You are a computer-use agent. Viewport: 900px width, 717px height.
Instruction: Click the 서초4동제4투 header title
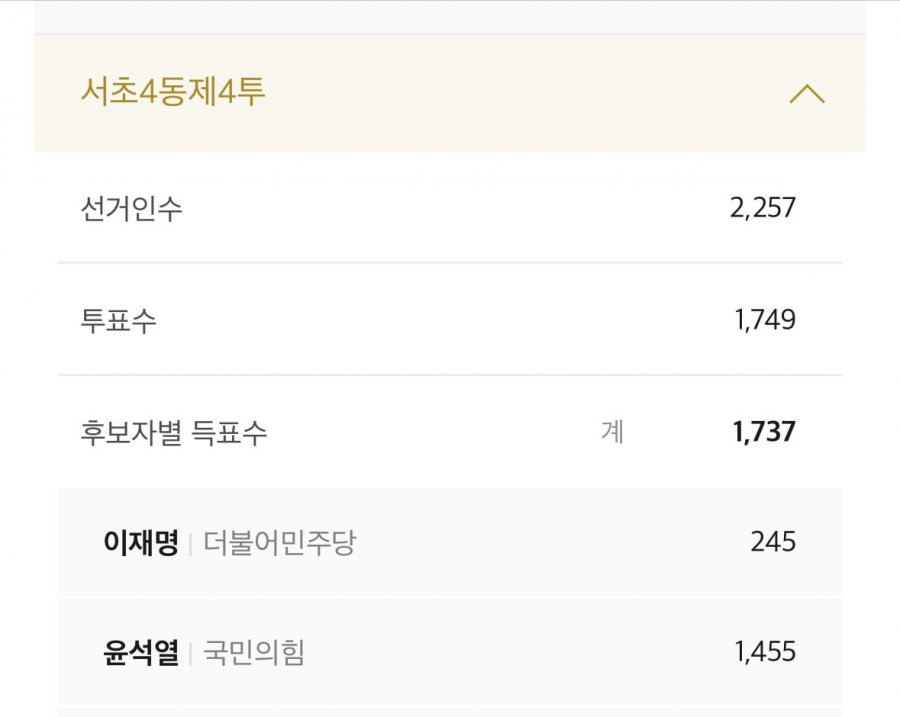coord(173,91)
